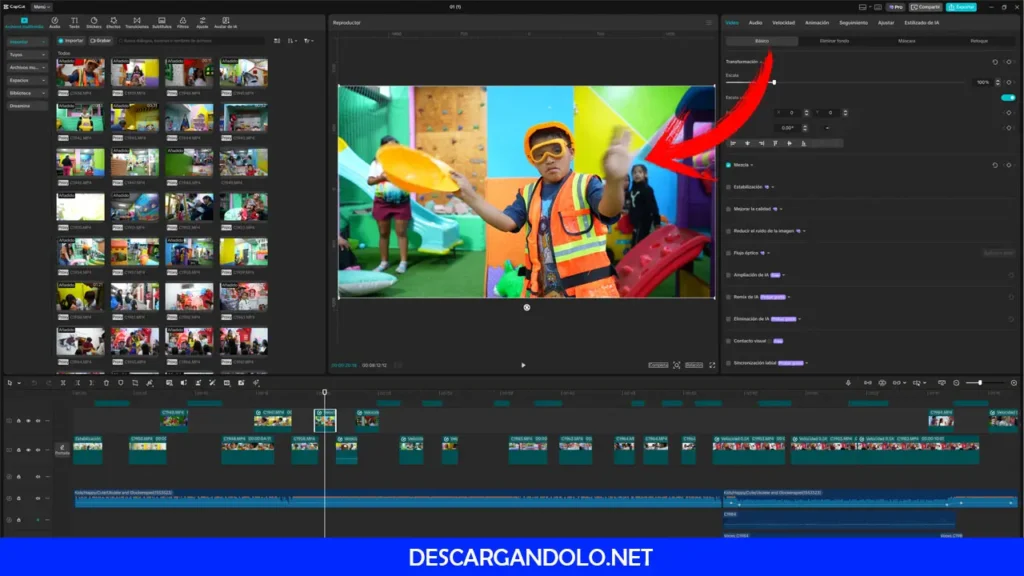Uncheck the Mezcla checkbox
Screen dimensions: 1024x576
click(728, 164)
